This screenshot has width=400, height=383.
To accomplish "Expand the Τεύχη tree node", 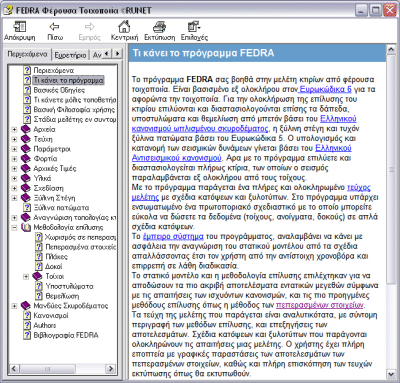I will 14,139.
